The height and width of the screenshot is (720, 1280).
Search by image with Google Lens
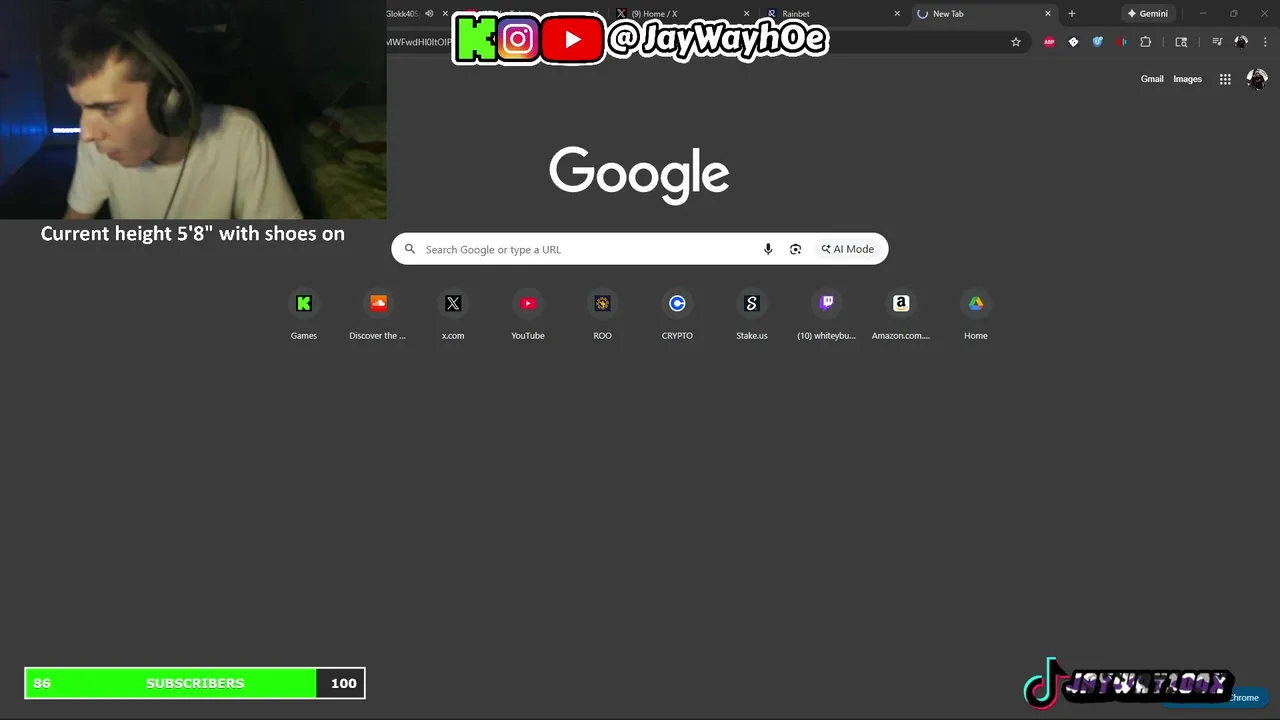795,249
